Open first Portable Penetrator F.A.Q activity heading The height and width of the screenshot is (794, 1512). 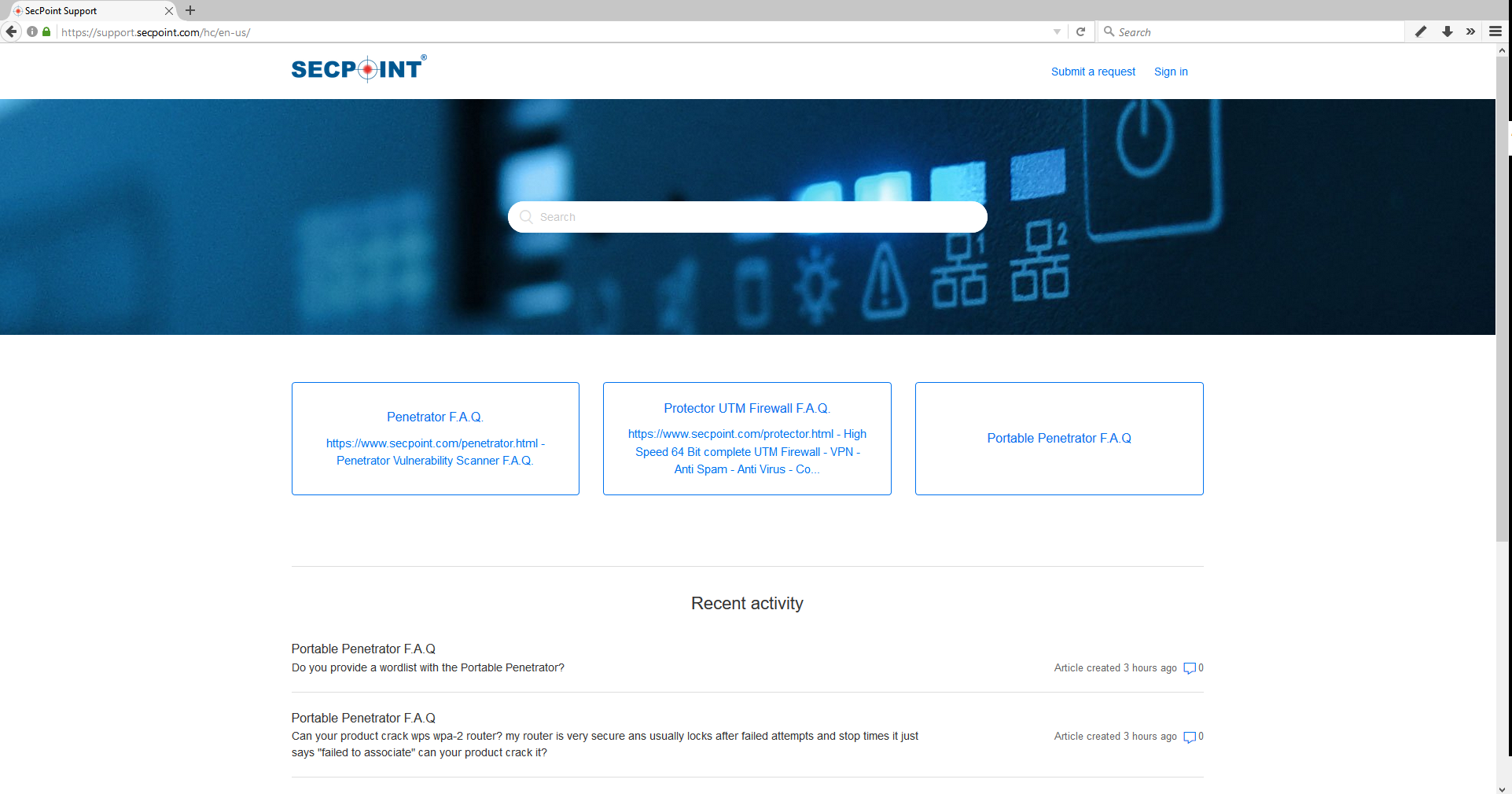point(363,649)
